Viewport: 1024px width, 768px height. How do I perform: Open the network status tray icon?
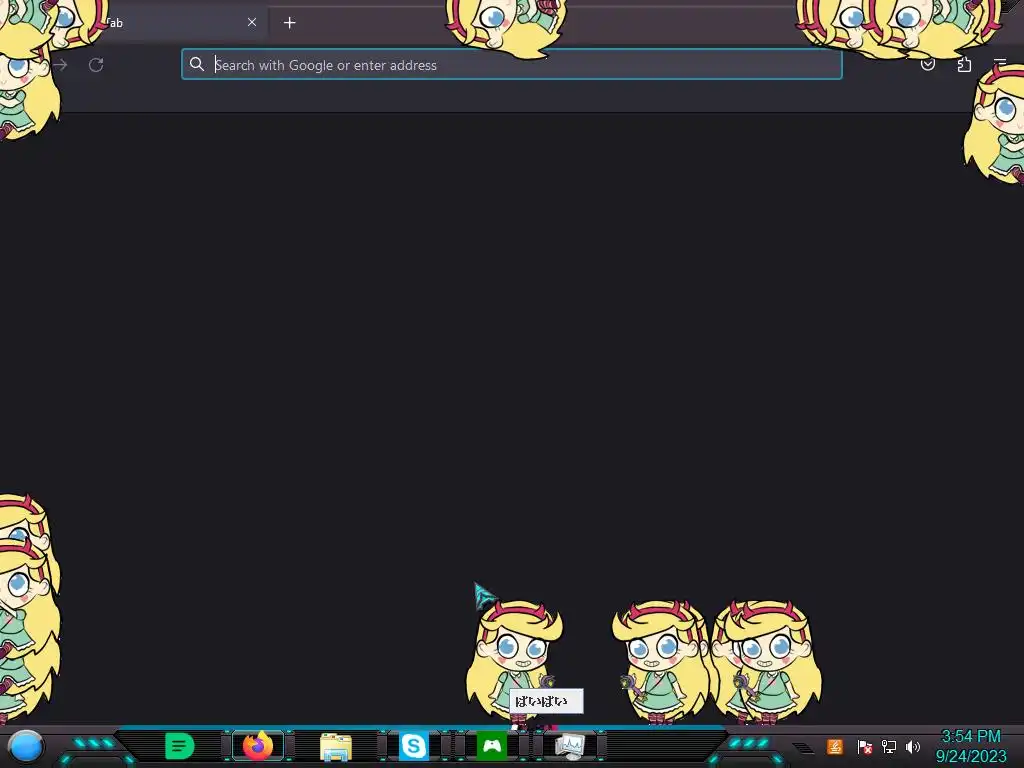888,746
